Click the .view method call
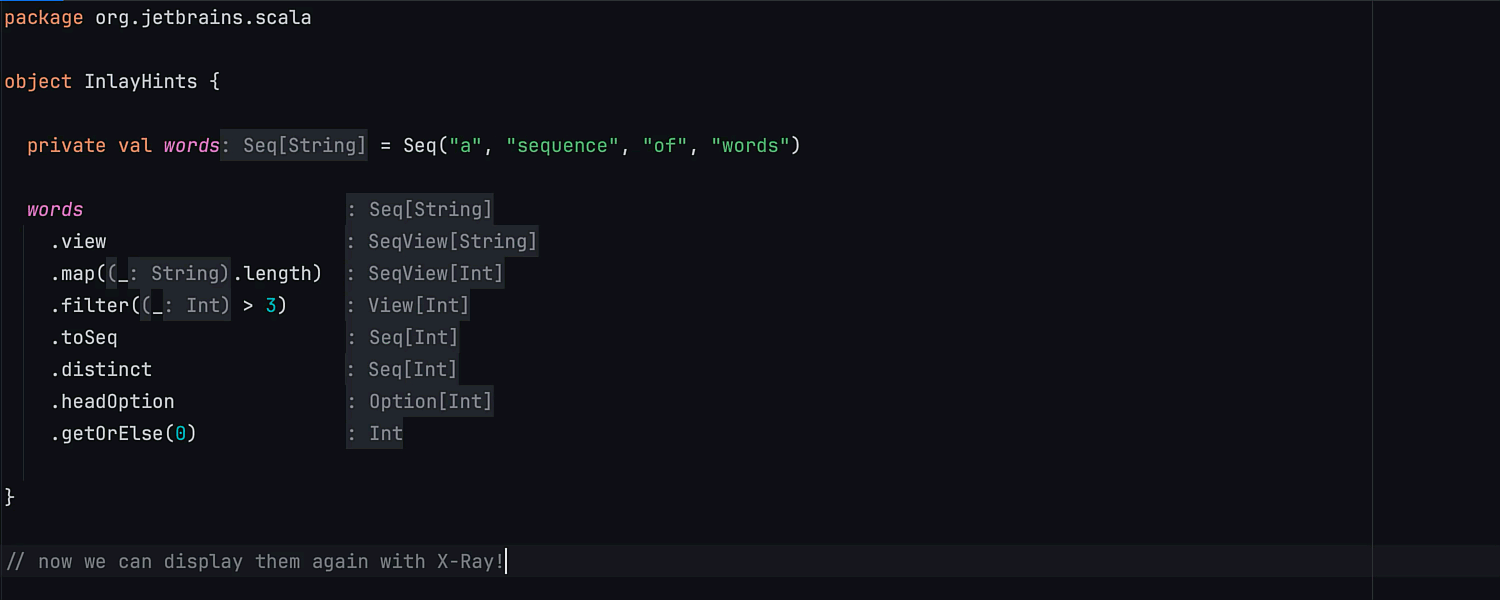Image resolution: width=1500 pixels, height=600 pixels. (x=79, y=242)
